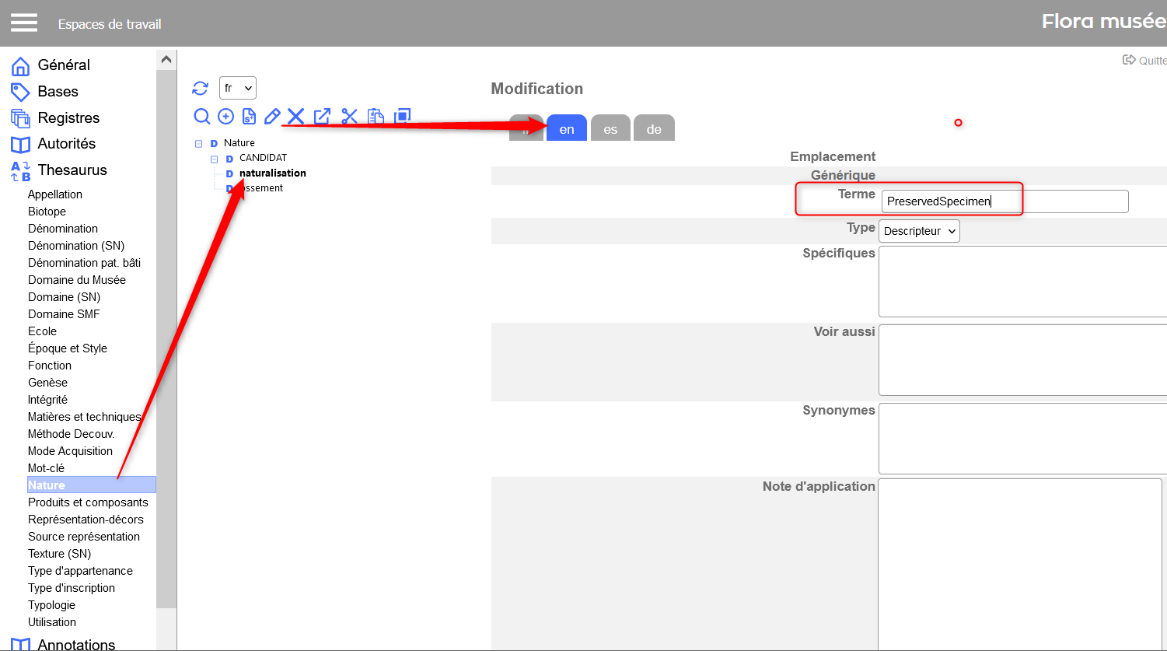Open the Type Descripteur dropdown
The width and height of the screenshot is (1167, 651).
coord(919,231)
